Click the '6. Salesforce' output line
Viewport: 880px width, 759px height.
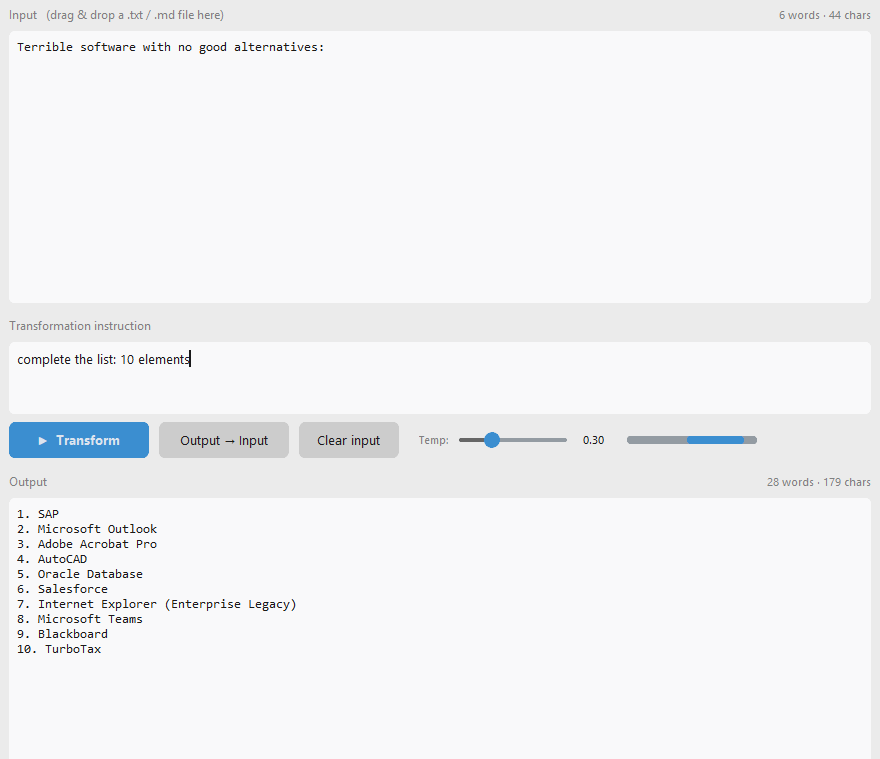click(62, 589)
